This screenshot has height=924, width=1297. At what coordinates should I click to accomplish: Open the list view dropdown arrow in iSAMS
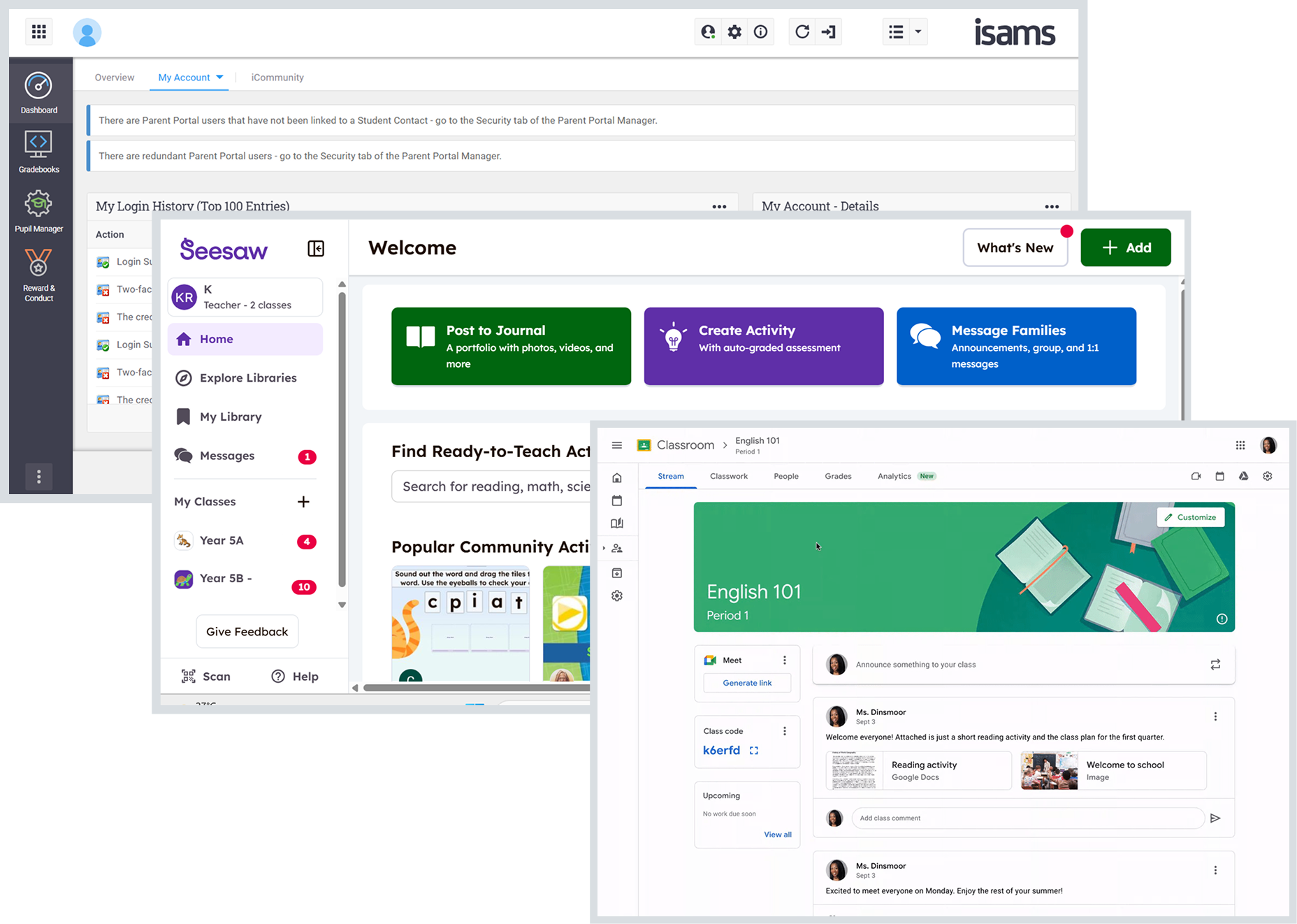pos(918,31)
